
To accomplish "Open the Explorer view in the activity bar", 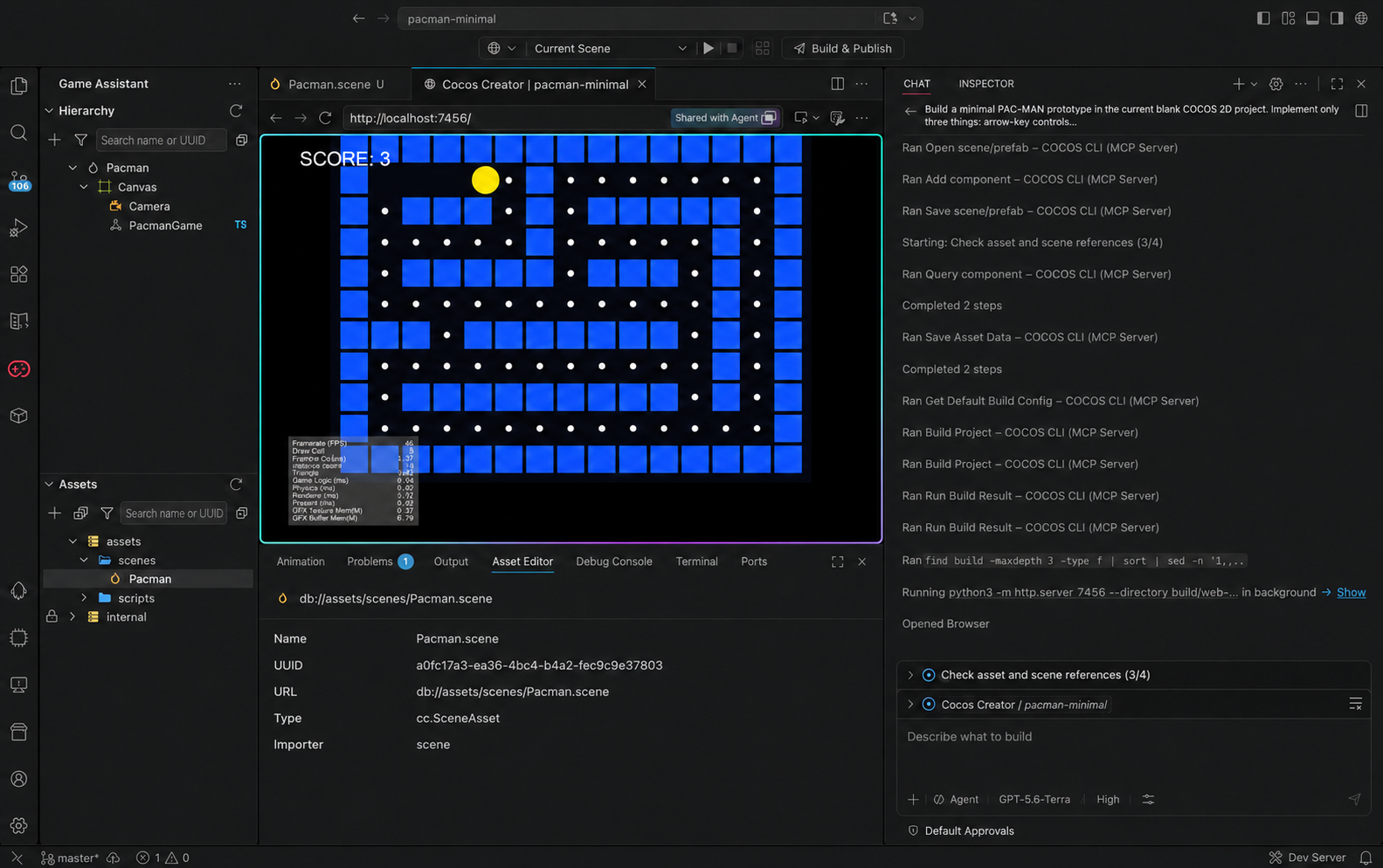I will click(18, 86).
